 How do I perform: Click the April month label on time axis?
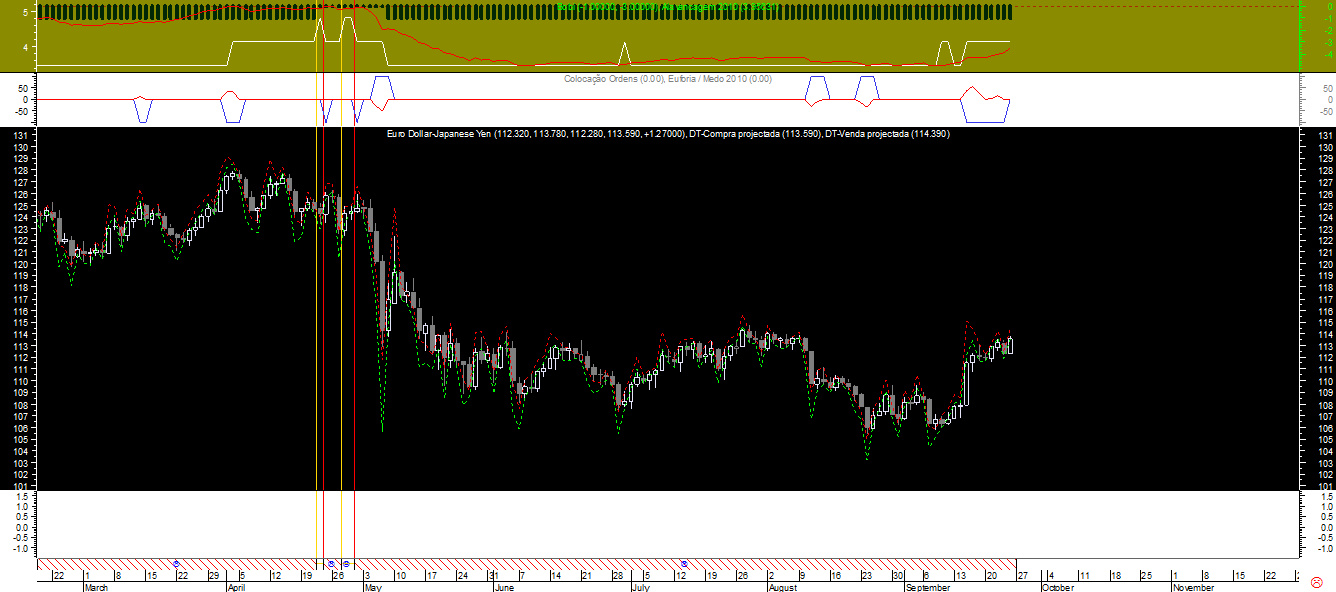[x=237, y=587]
